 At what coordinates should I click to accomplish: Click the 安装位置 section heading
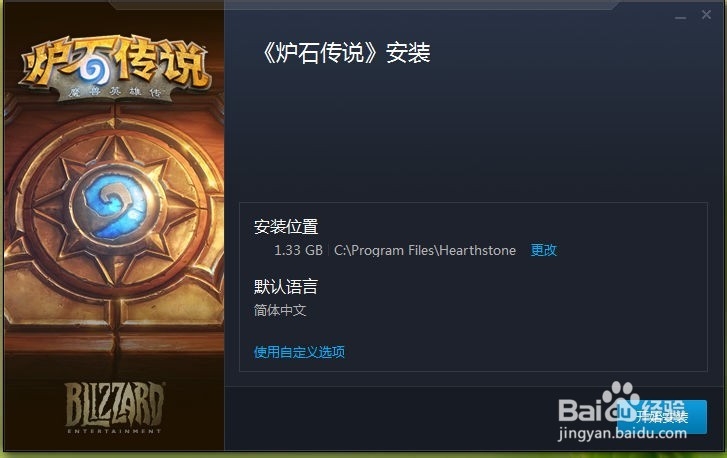point(286,227)
